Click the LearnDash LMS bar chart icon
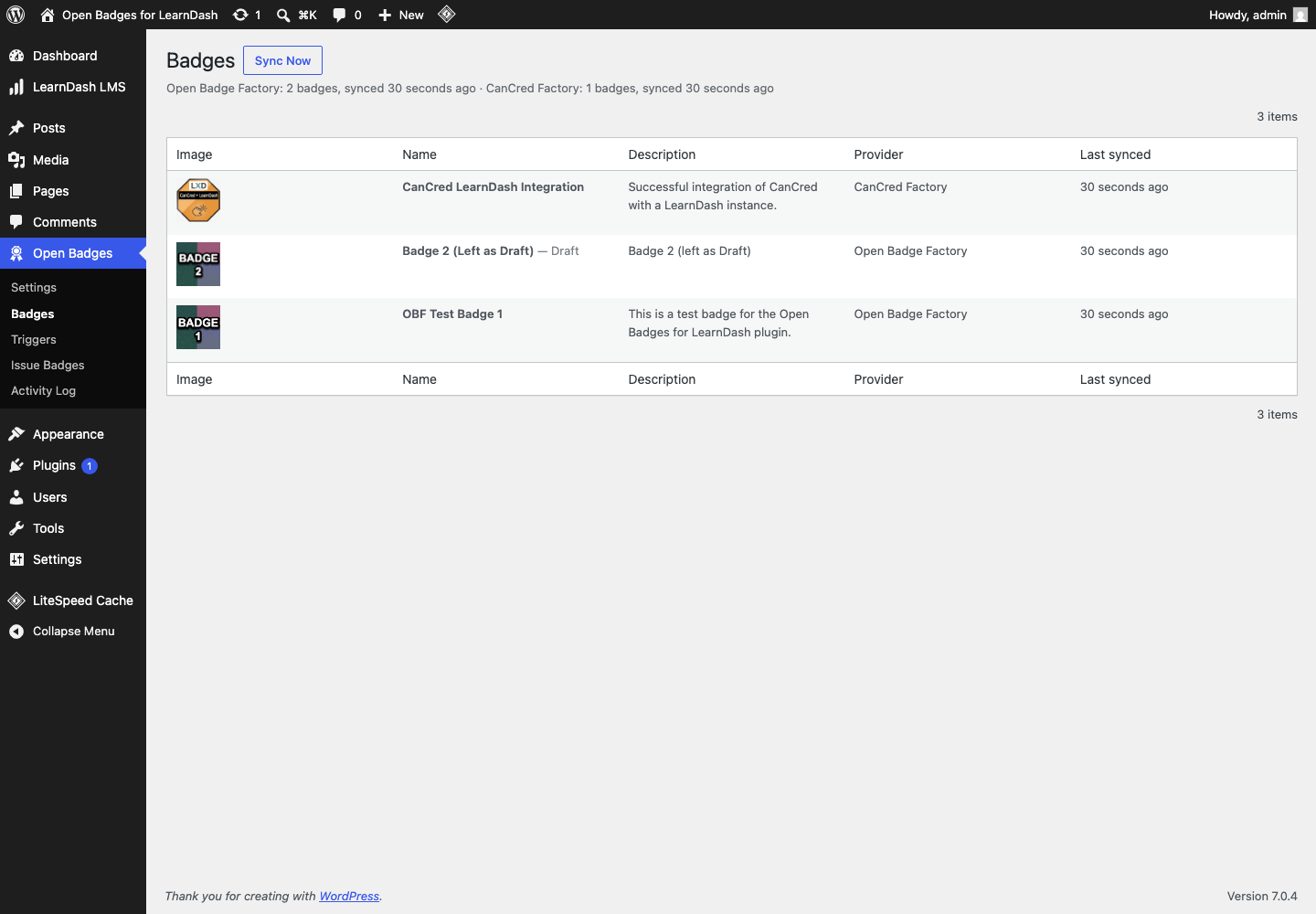Image resolution: width=1316 pixels, height=914 pixels. point(16,87)
